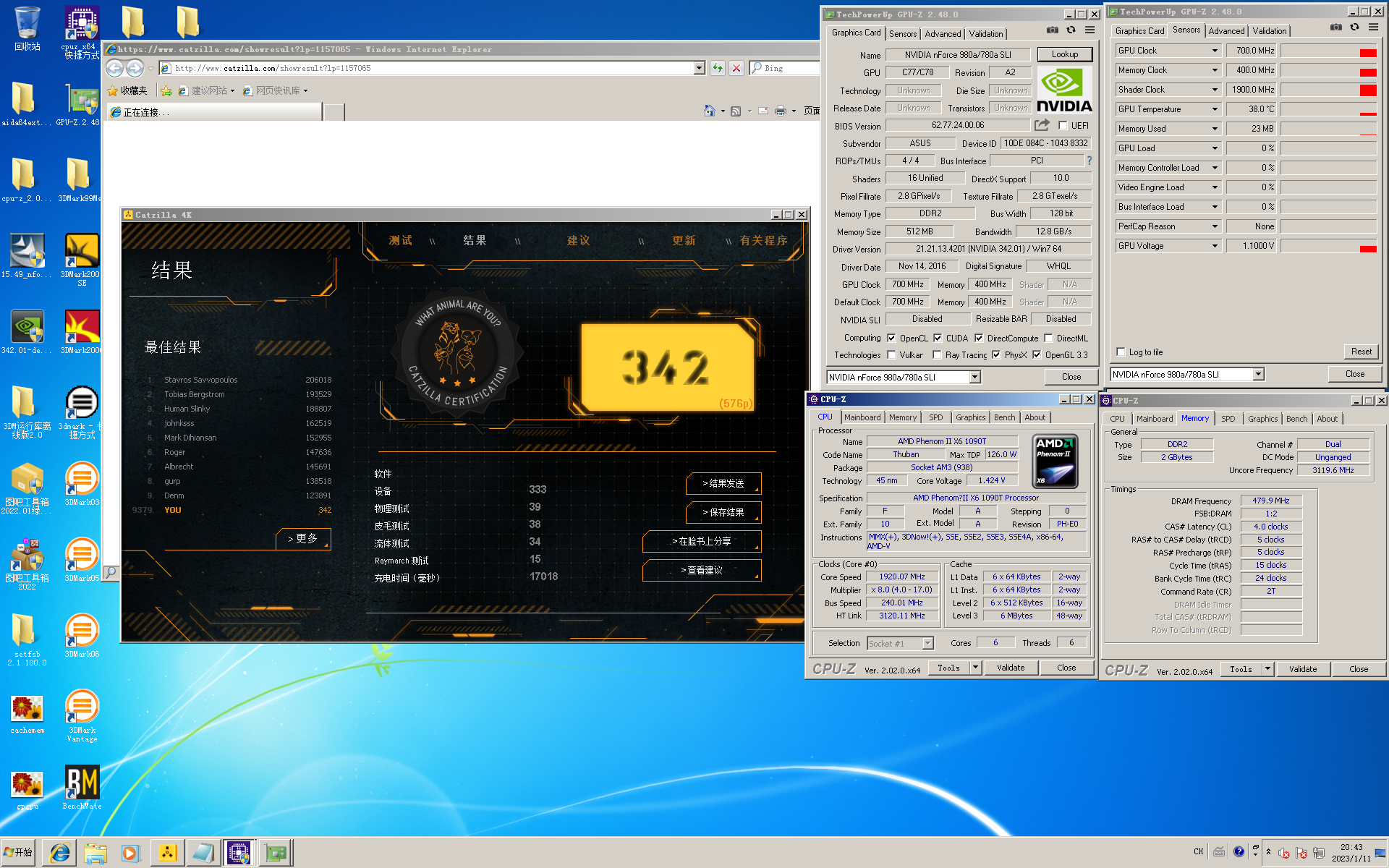This screenshot has width=1389, height=868.
Task: Click the IE forward navigation arrow
Action: coord(135,68)
